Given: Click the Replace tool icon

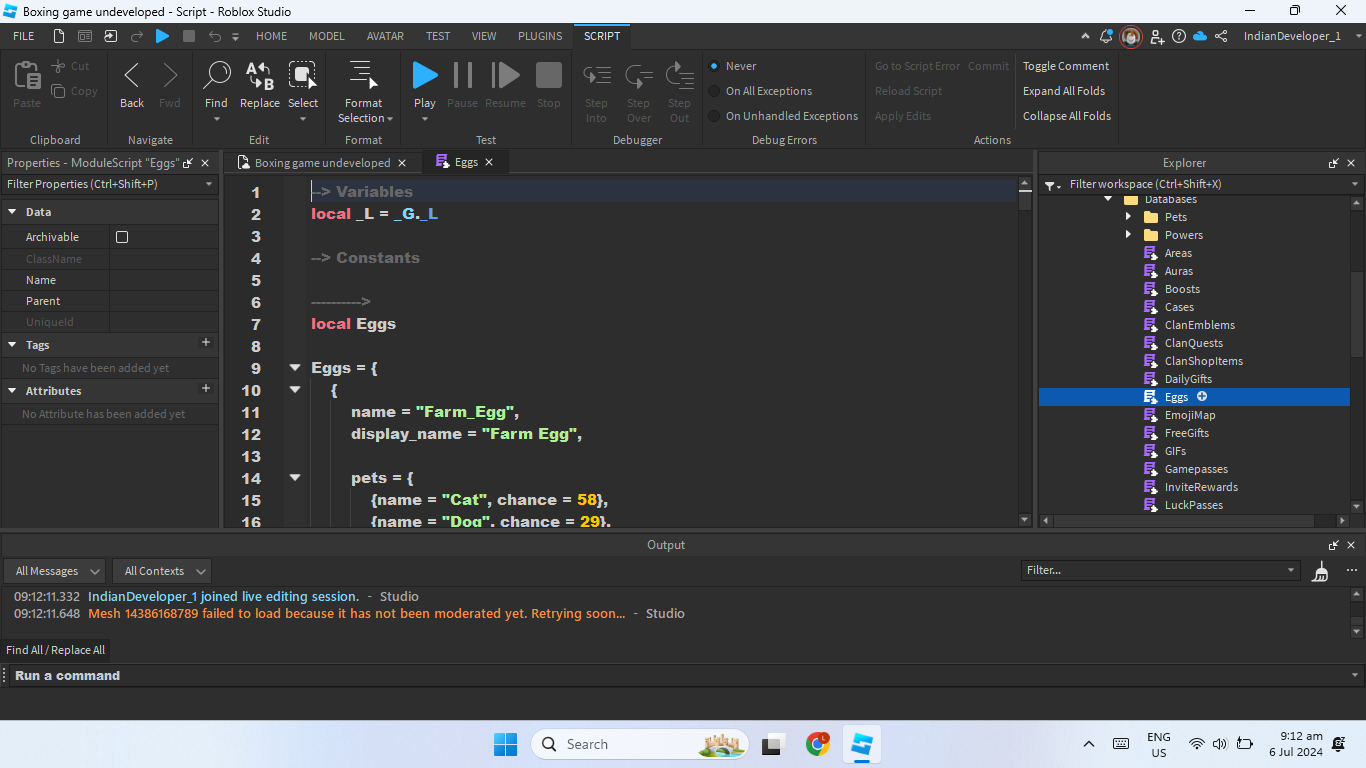Looking at the screenshot, I should [260, 76].
